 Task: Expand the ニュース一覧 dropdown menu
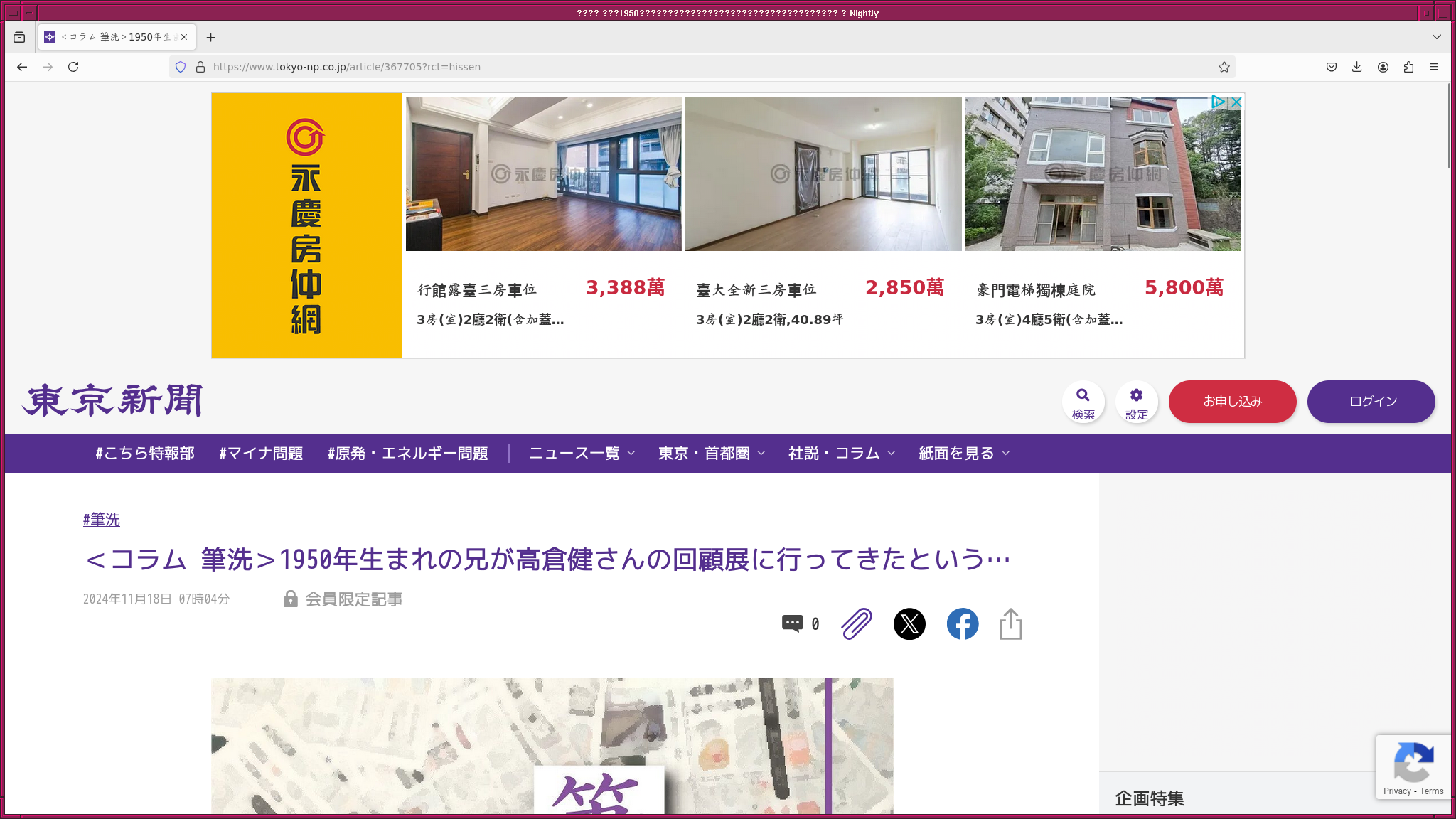(582, 454)
